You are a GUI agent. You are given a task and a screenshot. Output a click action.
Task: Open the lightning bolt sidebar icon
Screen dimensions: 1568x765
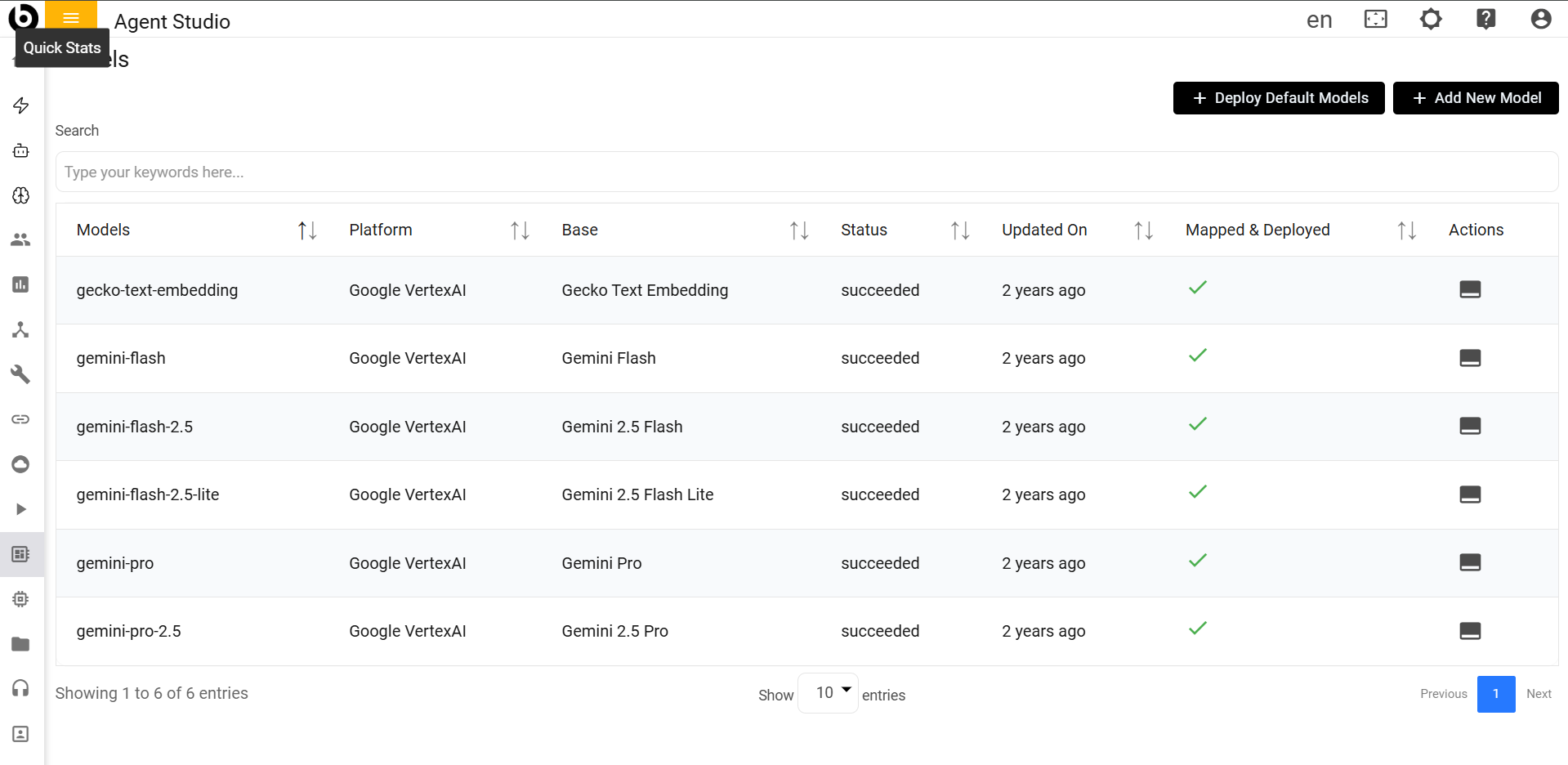click(x=21, y=105)
